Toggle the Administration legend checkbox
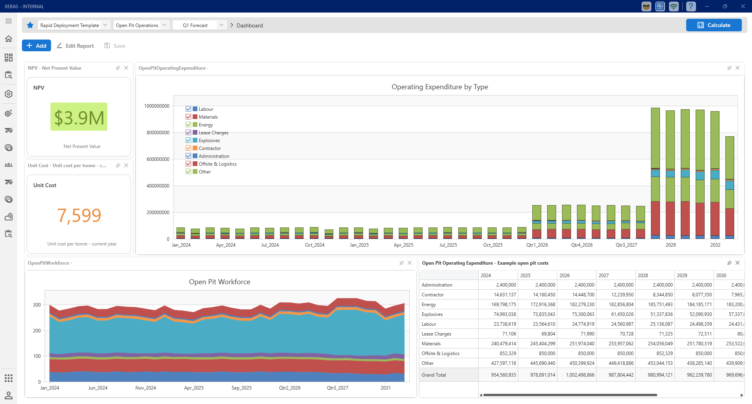 pos(188,156)
